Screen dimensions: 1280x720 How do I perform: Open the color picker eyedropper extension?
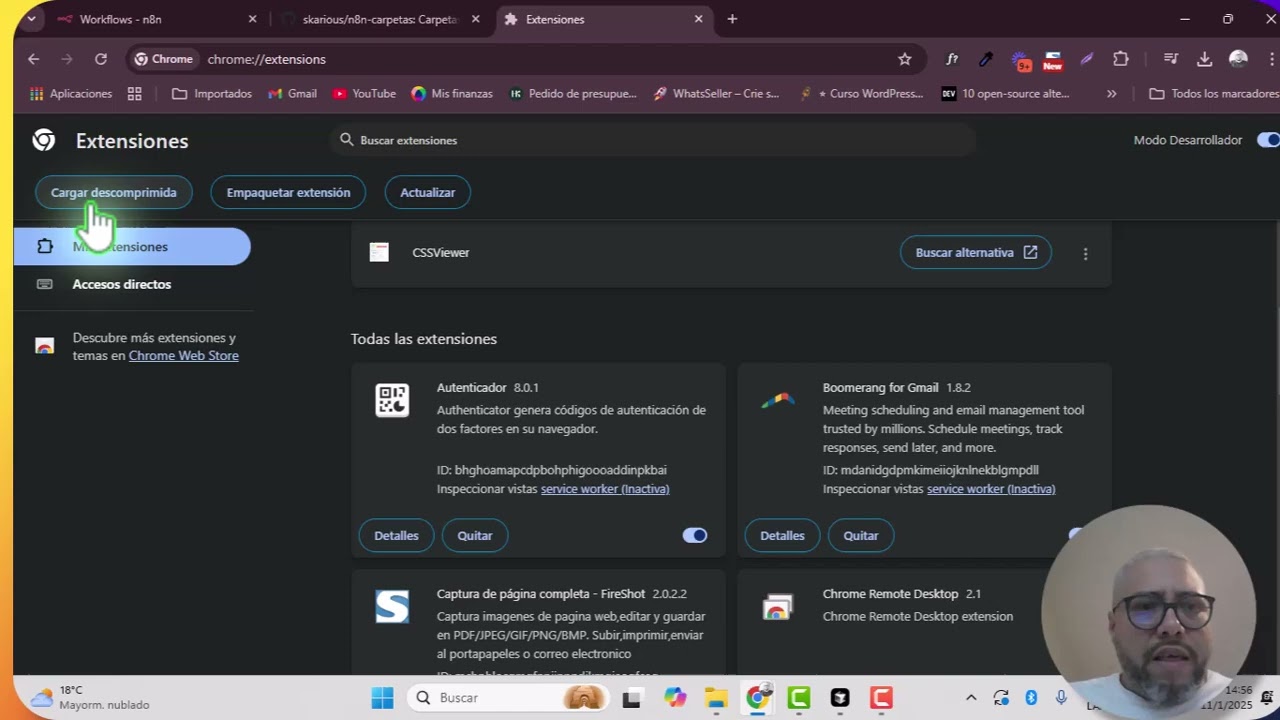point(986,59)
